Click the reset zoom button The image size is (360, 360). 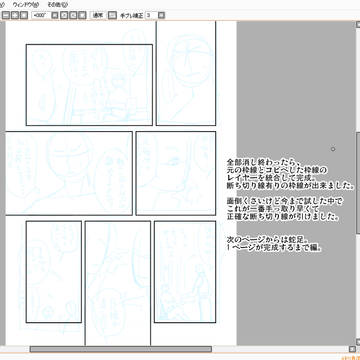24,15
